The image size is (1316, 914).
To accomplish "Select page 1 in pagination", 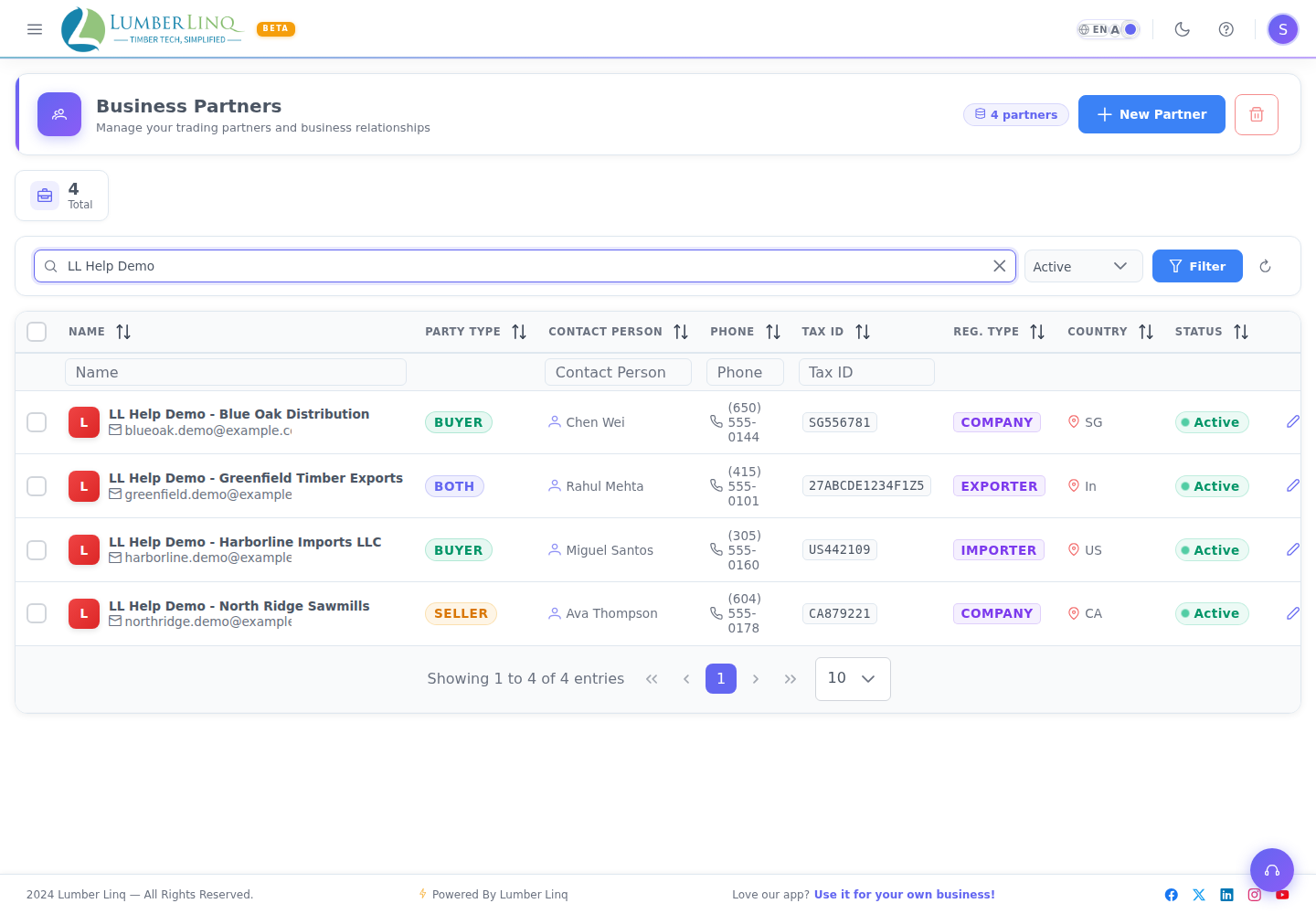I will (x=721, y=679).
